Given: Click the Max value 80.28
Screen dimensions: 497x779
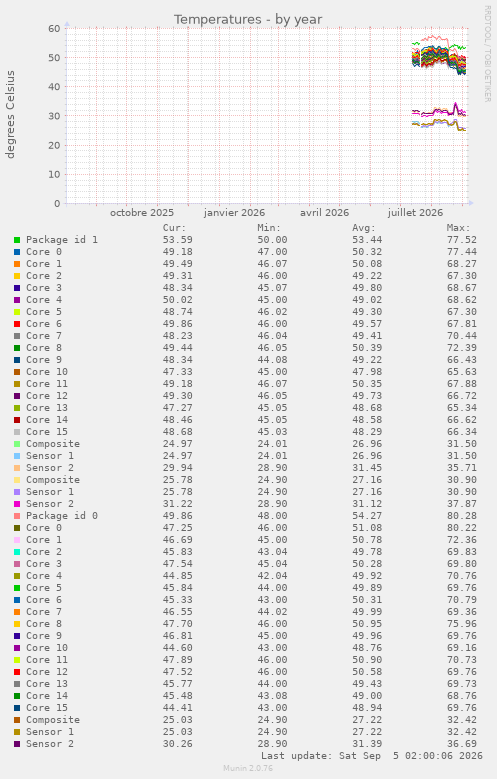Looking at the screenshot, I should click(x=462, y=516).
